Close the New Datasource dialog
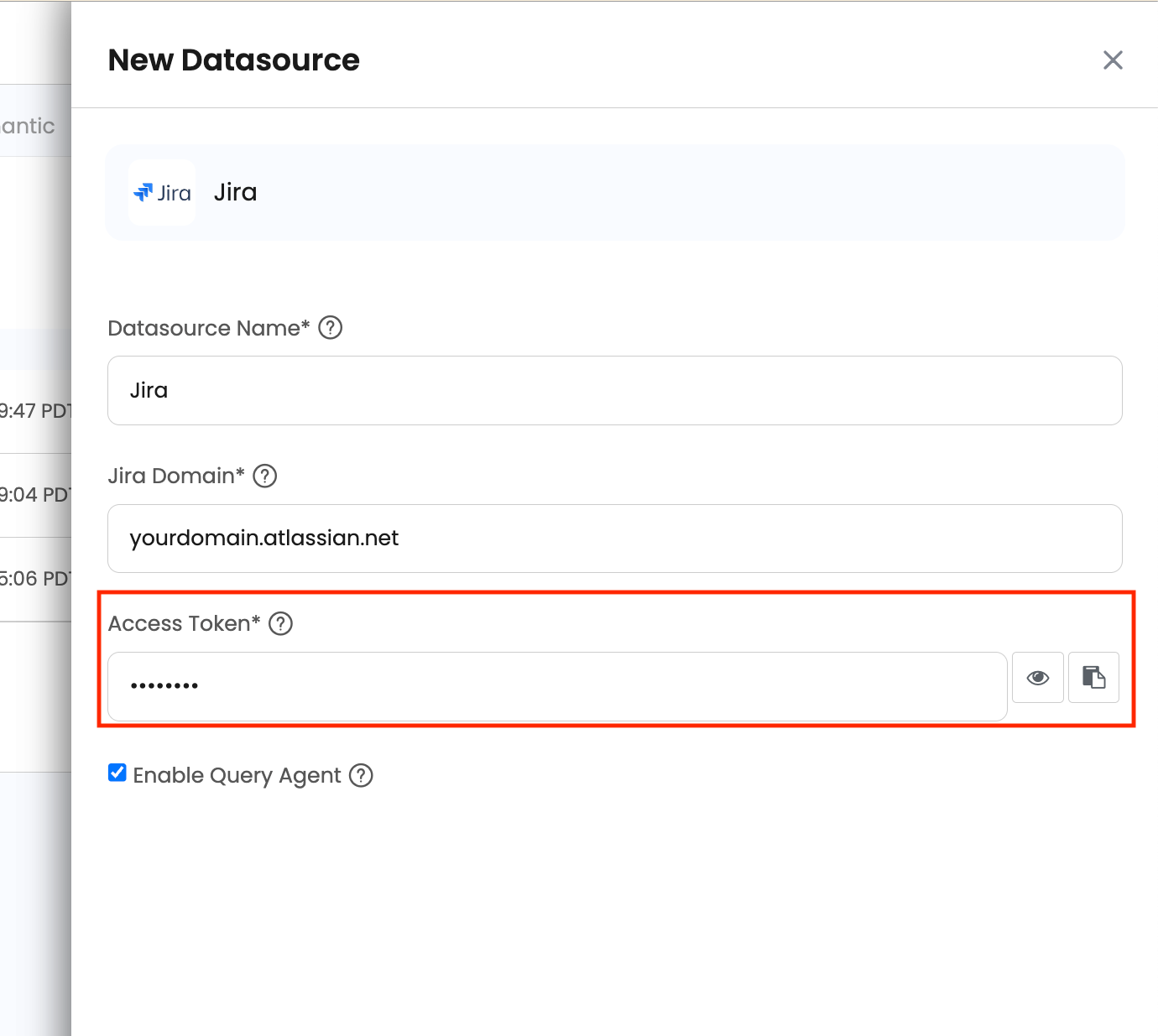This screenshot has height=1036, width=1158. pyautogui.click(x=1113, y=60)
